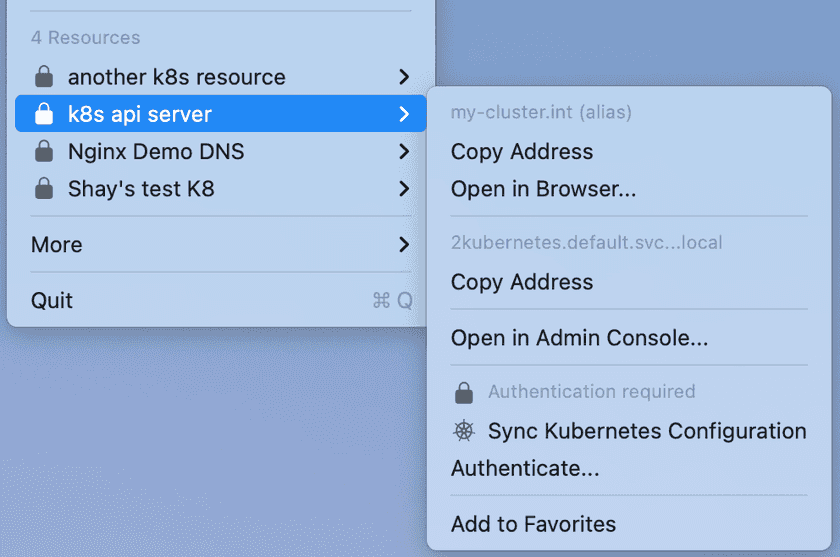
Task: Expand the Nginx Demo DNS chevron
Action: [x=403, y=152]
